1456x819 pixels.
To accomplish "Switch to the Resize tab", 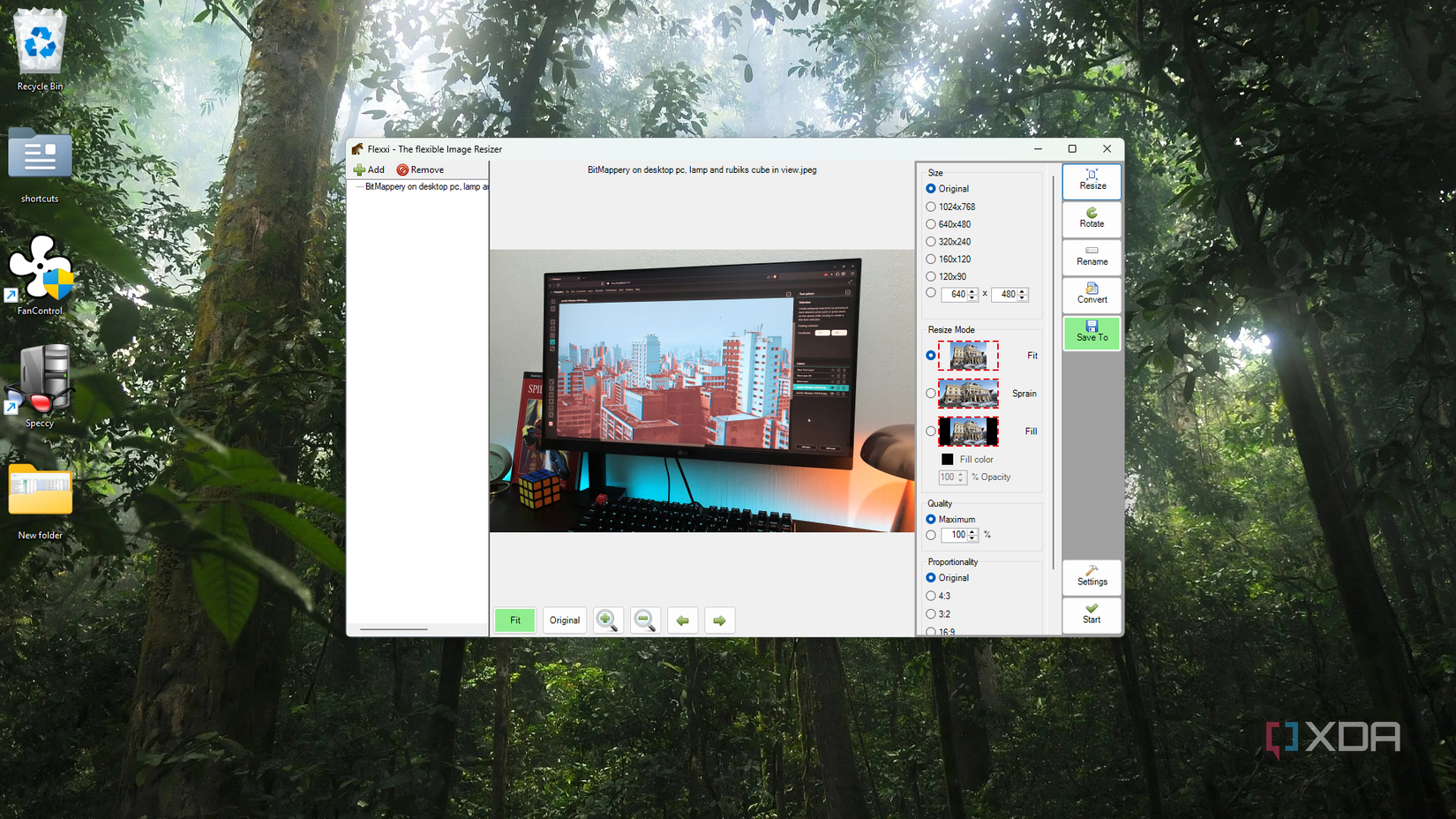I will tap(1092, 182).
